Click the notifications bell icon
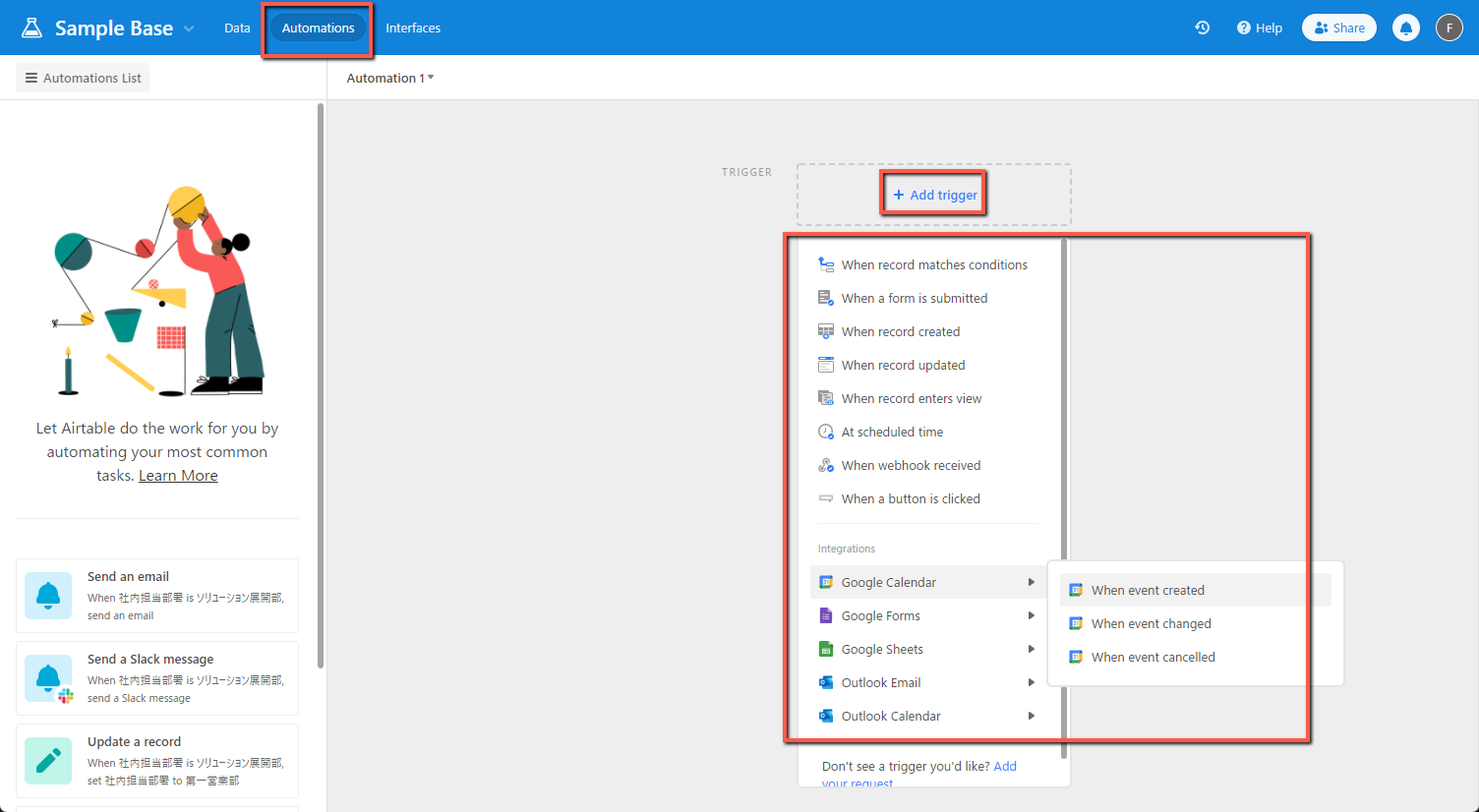The width and height of the screenshot is (1479, 812). click(1406, 28)
